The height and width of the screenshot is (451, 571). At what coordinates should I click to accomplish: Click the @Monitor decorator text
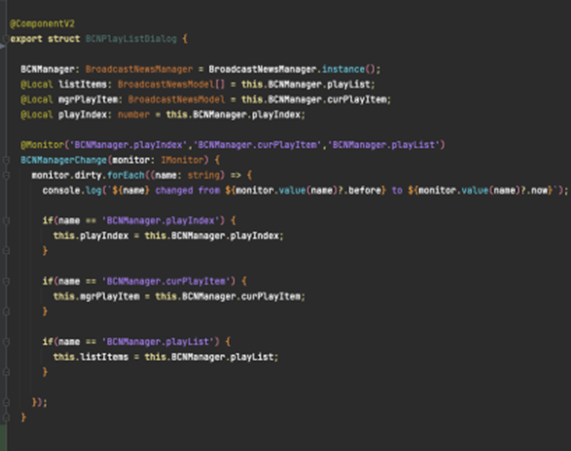pyautogui.click(x=42, y=145)
